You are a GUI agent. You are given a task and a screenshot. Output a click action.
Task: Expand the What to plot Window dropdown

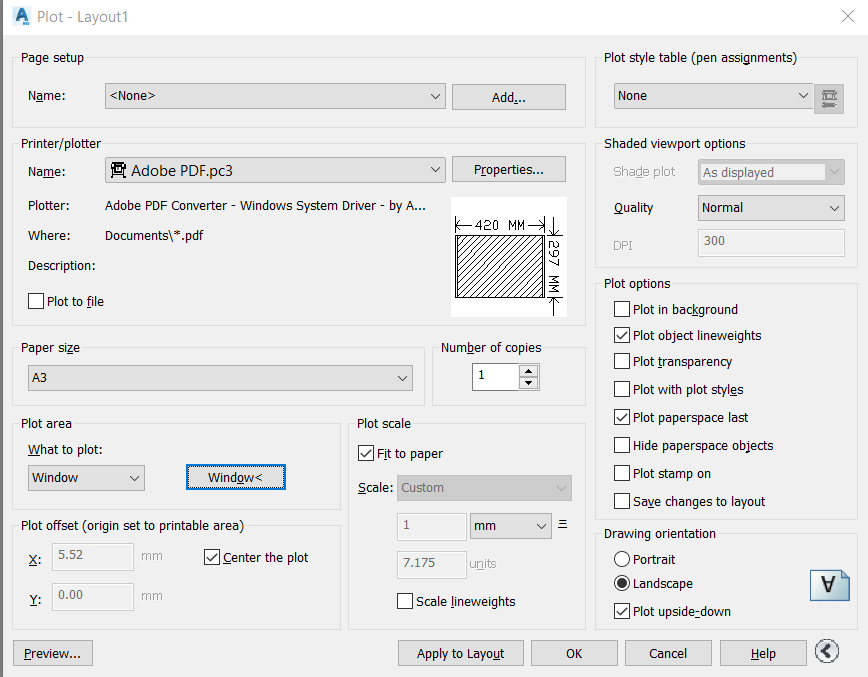(86, 478)
